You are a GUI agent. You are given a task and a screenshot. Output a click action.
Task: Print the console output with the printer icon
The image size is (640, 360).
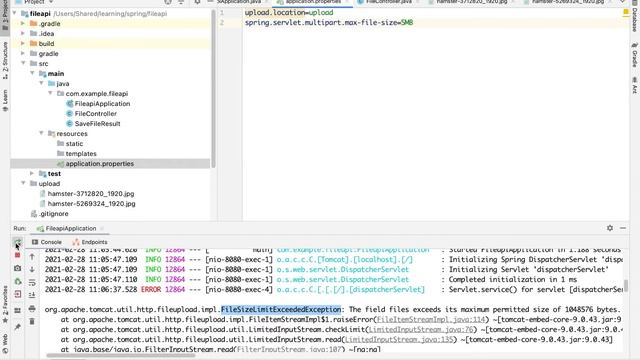(32, 309)
